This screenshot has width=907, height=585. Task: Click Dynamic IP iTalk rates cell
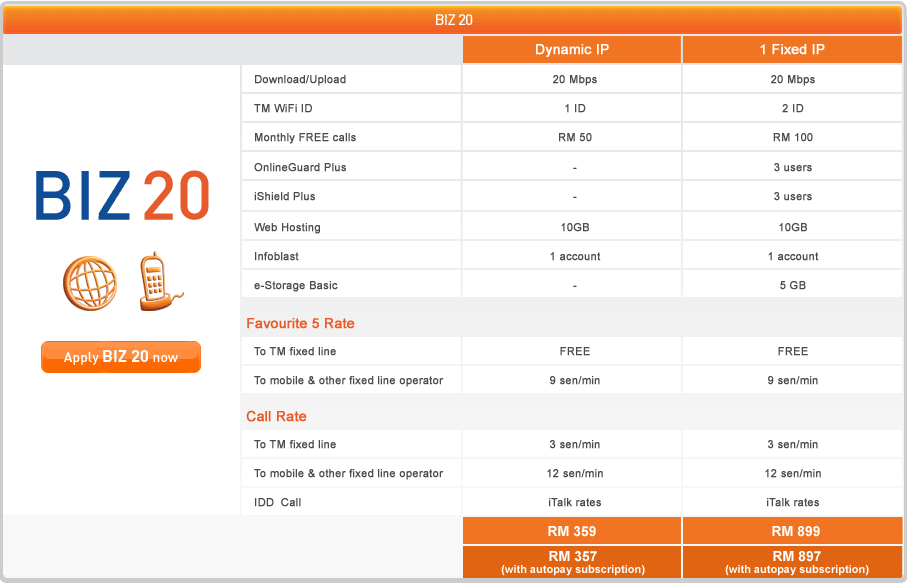click(x=574, y=502)
